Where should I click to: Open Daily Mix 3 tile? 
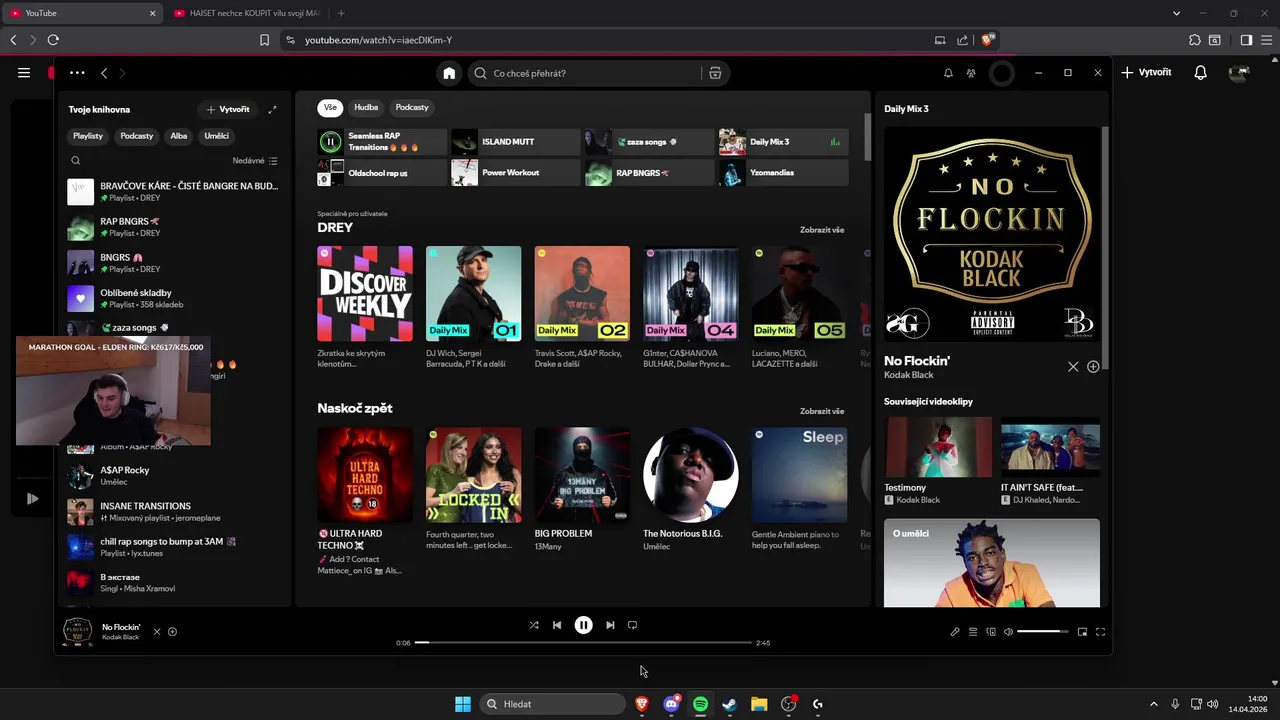tap(783, 142)
